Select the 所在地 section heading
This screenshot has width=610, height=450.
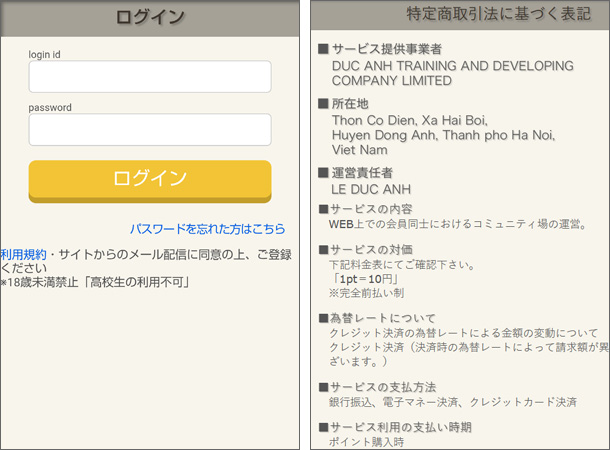coord(349,103)
